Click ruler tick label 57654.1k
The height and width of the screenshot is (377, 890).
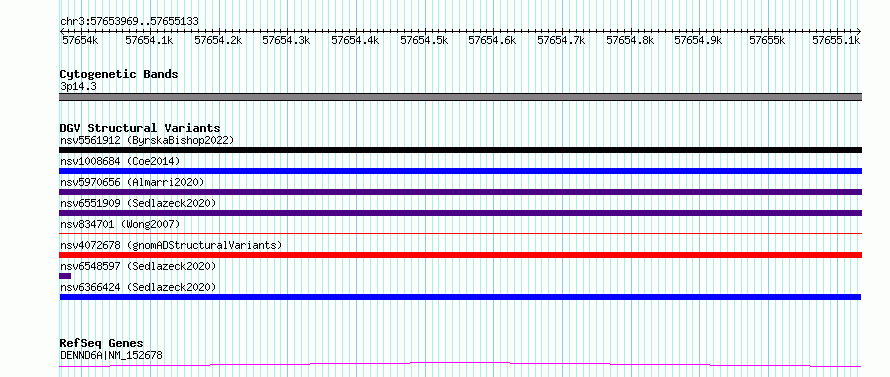149,40
